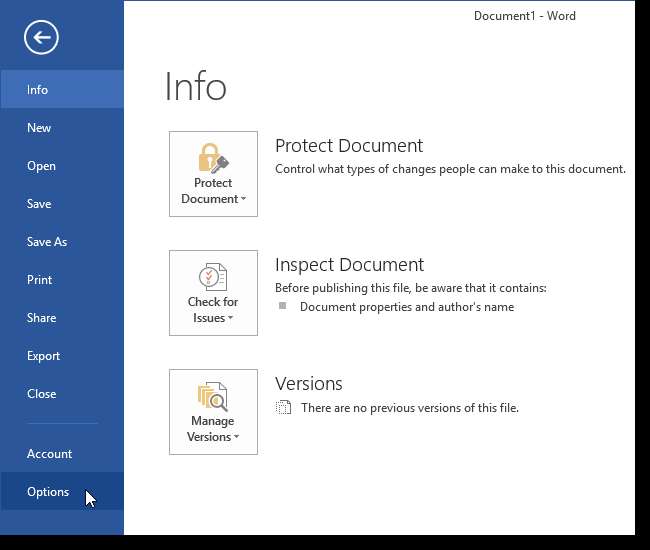Image resolution: width=650 pixels, height=550 pixels.
Task: Select the Info tab in sidebar
Action: click(x=38, y=90)
